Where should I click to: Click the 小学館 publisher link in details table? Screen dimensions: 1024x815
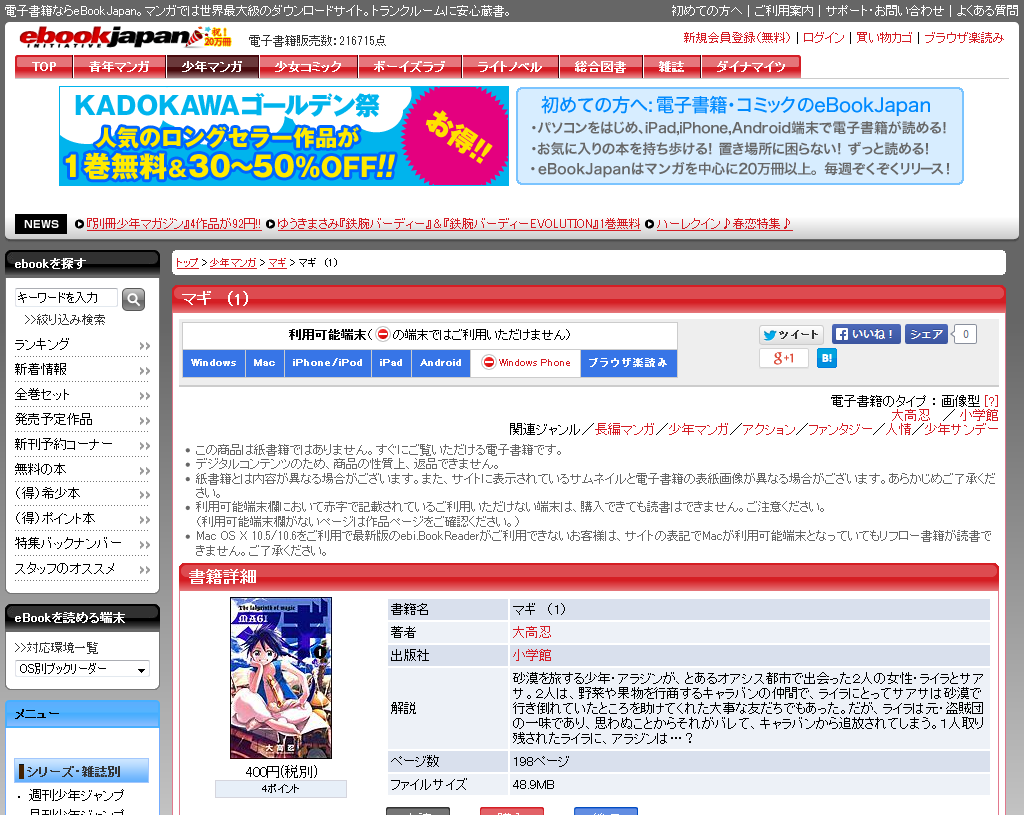point(532,655)
